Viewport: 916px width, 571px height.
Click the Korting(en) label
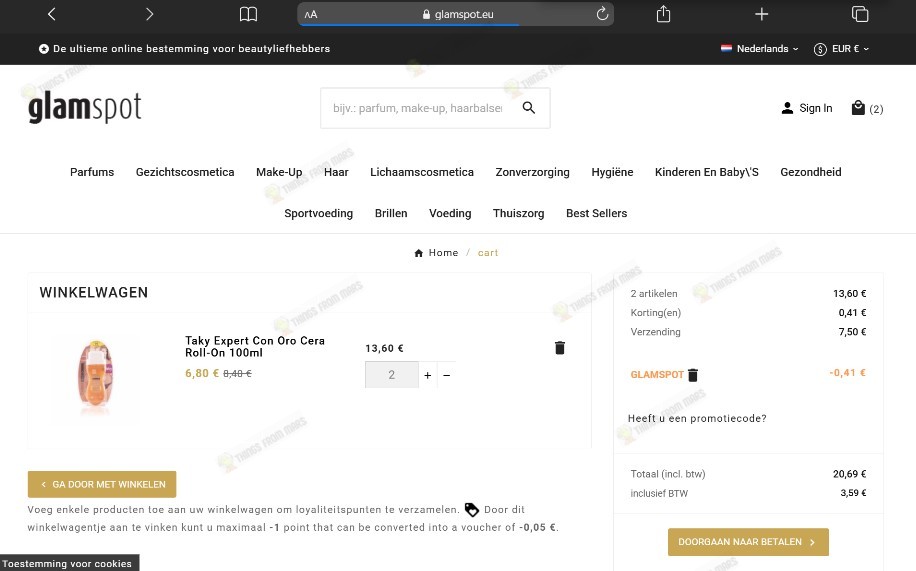click(655, 313)
